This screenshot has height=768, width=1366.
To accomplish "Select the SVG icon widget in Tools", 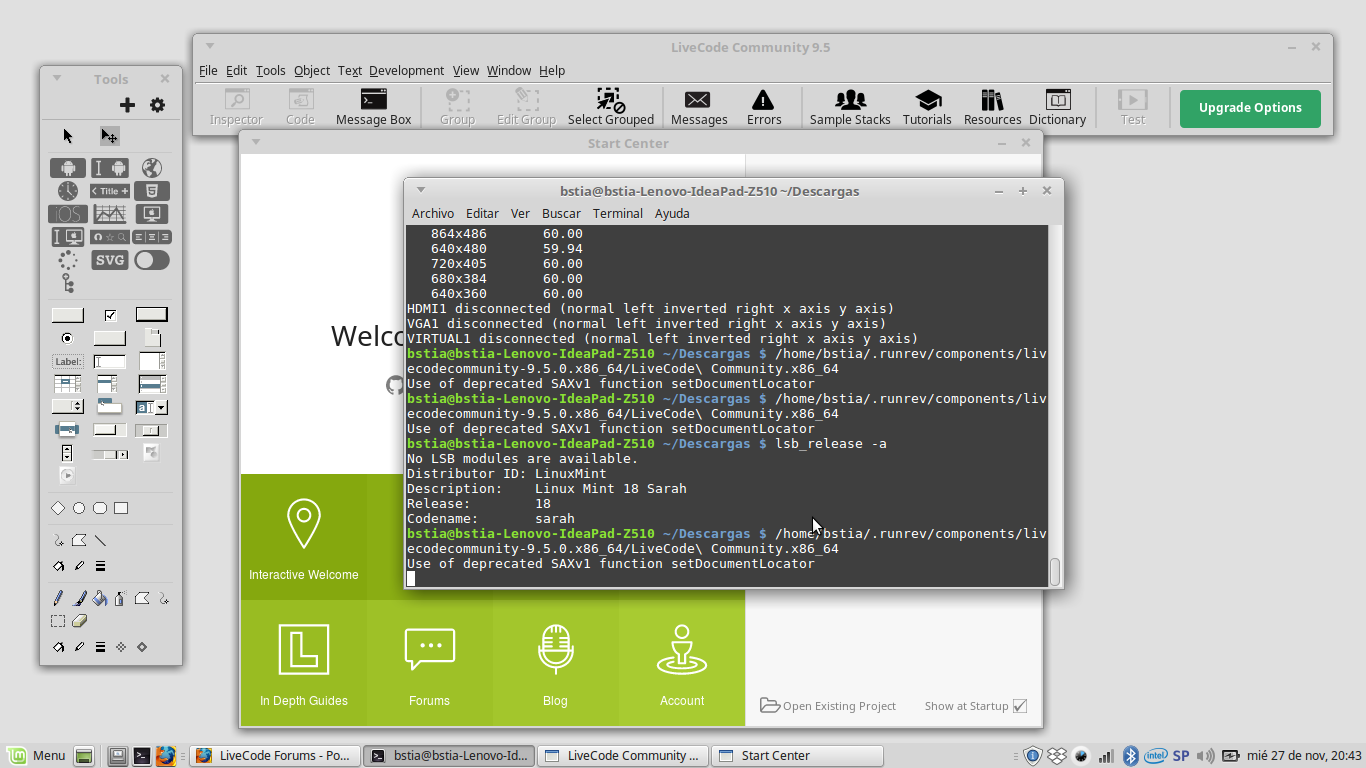I will tap(110, 260).
